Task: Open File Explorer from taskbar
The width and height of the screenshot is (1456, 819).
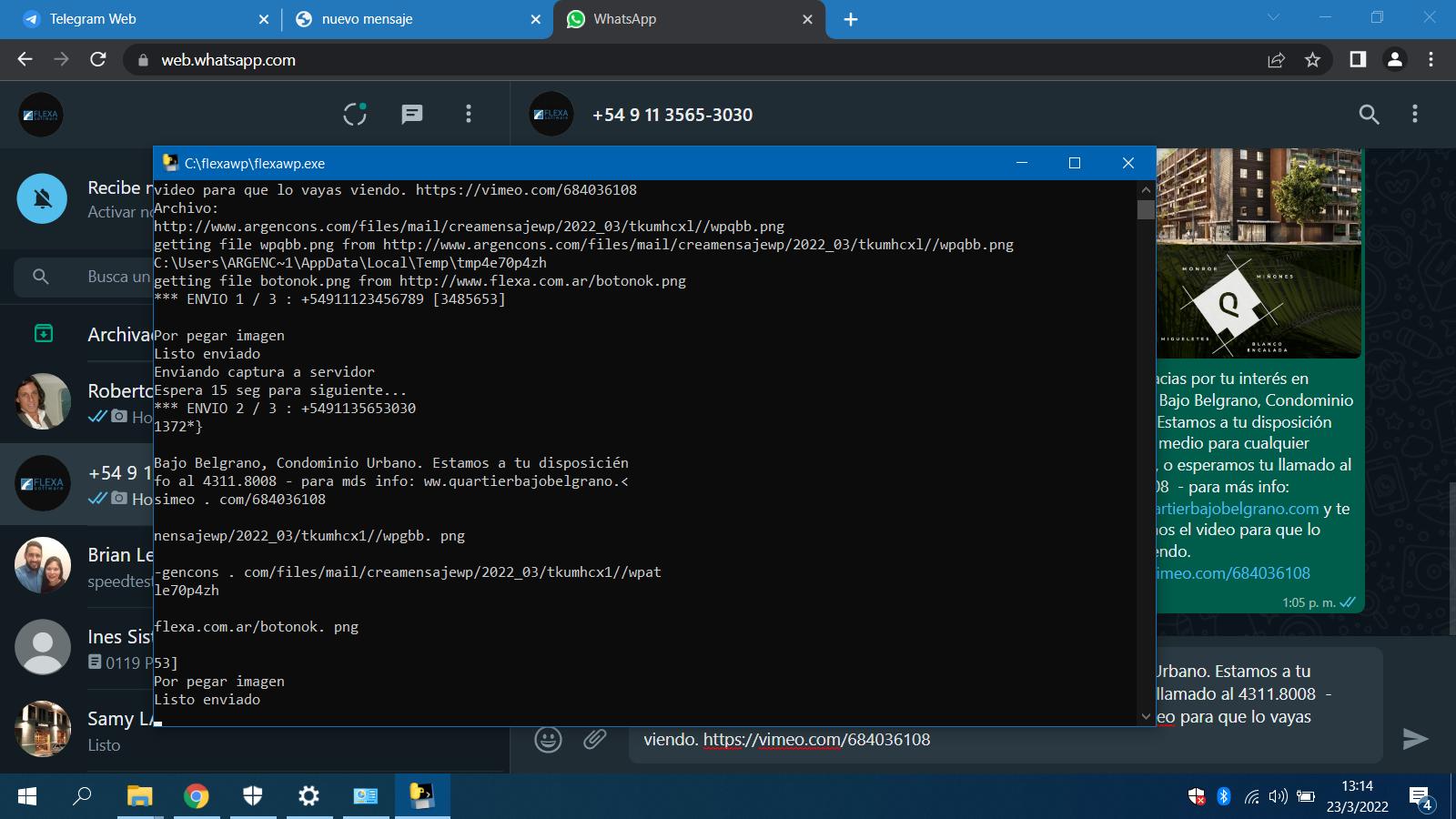Action: [x=139, y=796]
